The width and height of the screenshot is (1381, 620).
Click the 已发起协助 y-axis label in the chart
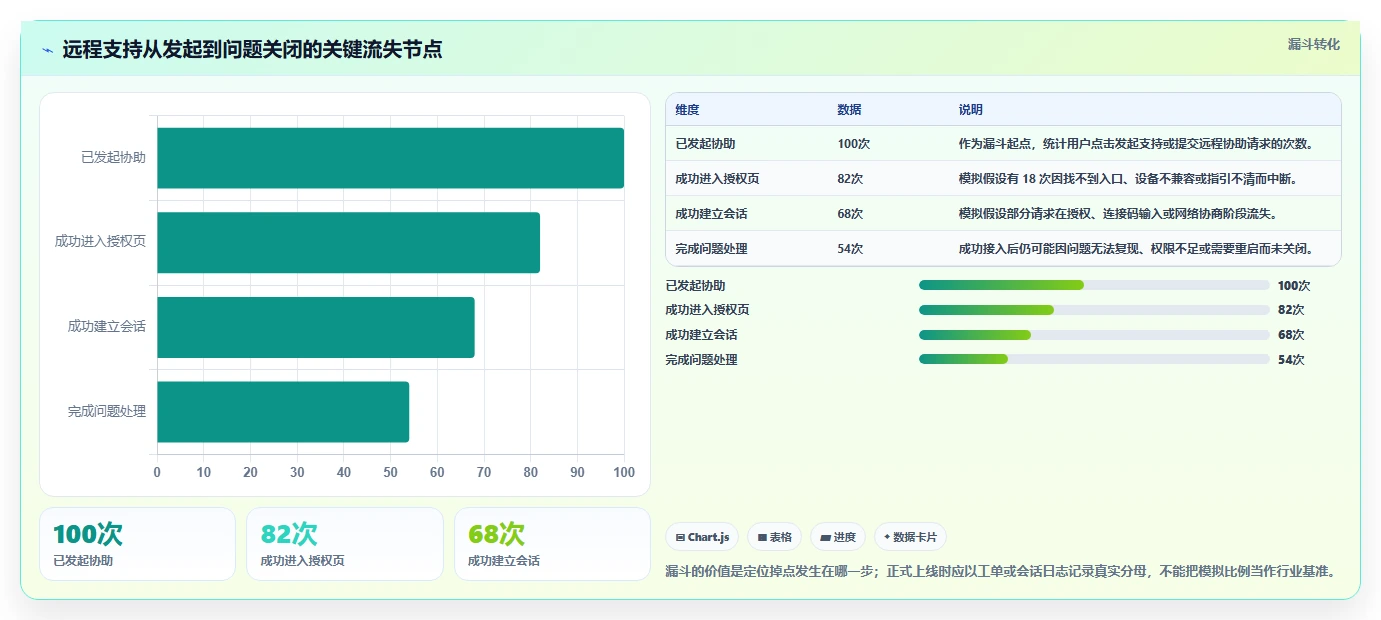pyautogui.click(x=113, y=158)
